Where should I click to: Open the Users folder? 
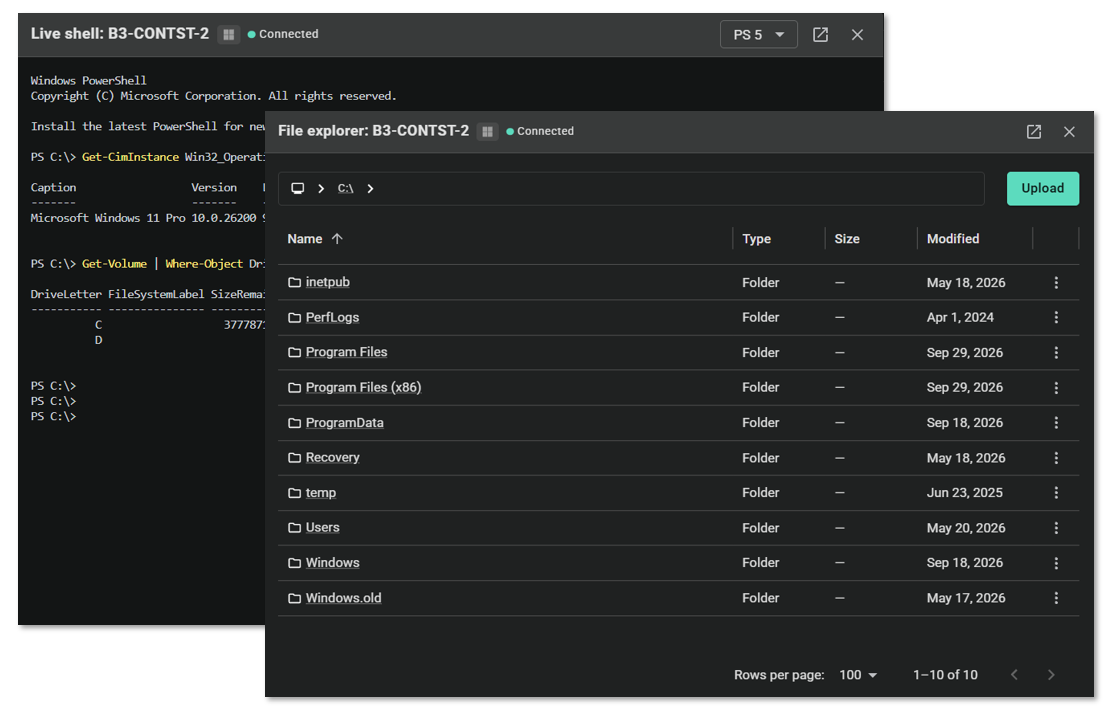click(x=322, y=528)
